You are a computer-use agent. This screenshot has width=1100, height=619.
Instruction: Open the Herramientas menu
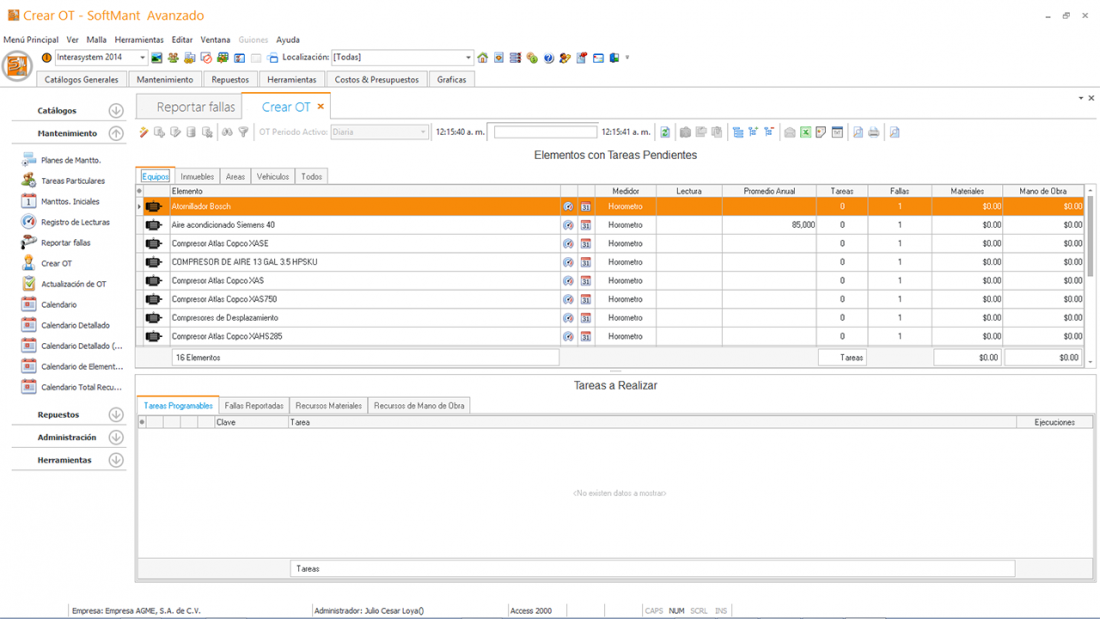pyautogui.click(x=139, y=40)
